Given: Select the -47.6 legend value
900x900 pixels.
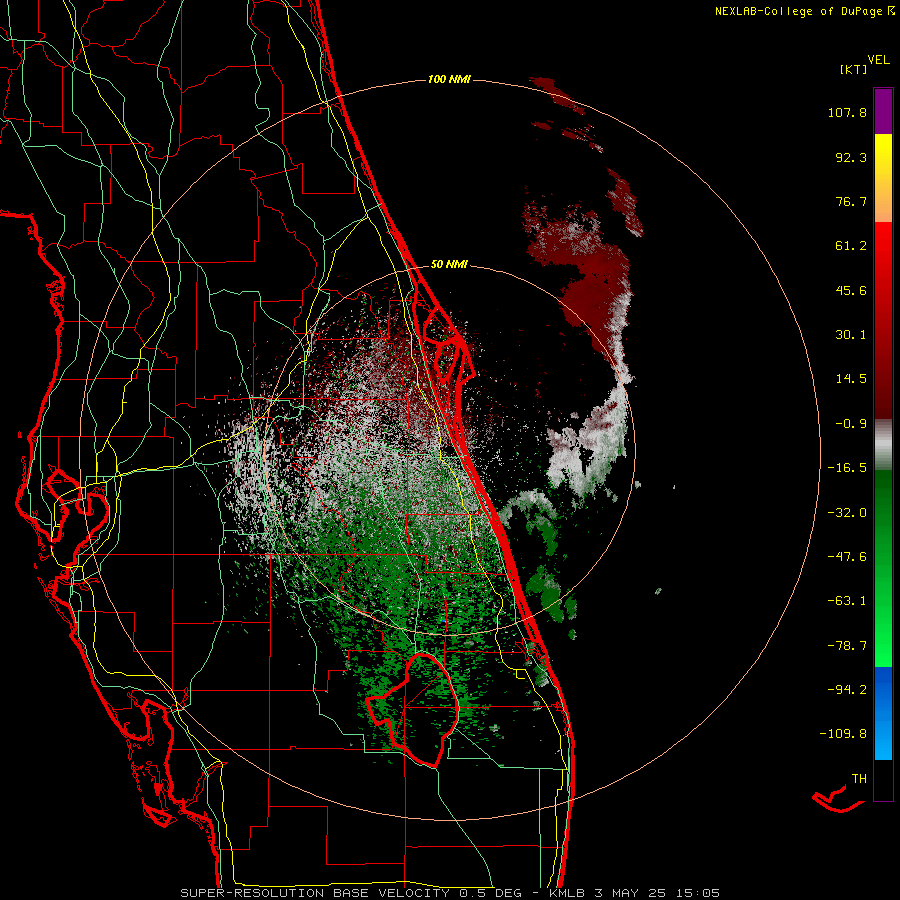Looking at the screenshot, I should pyautogui.click(x=847, y=557).
